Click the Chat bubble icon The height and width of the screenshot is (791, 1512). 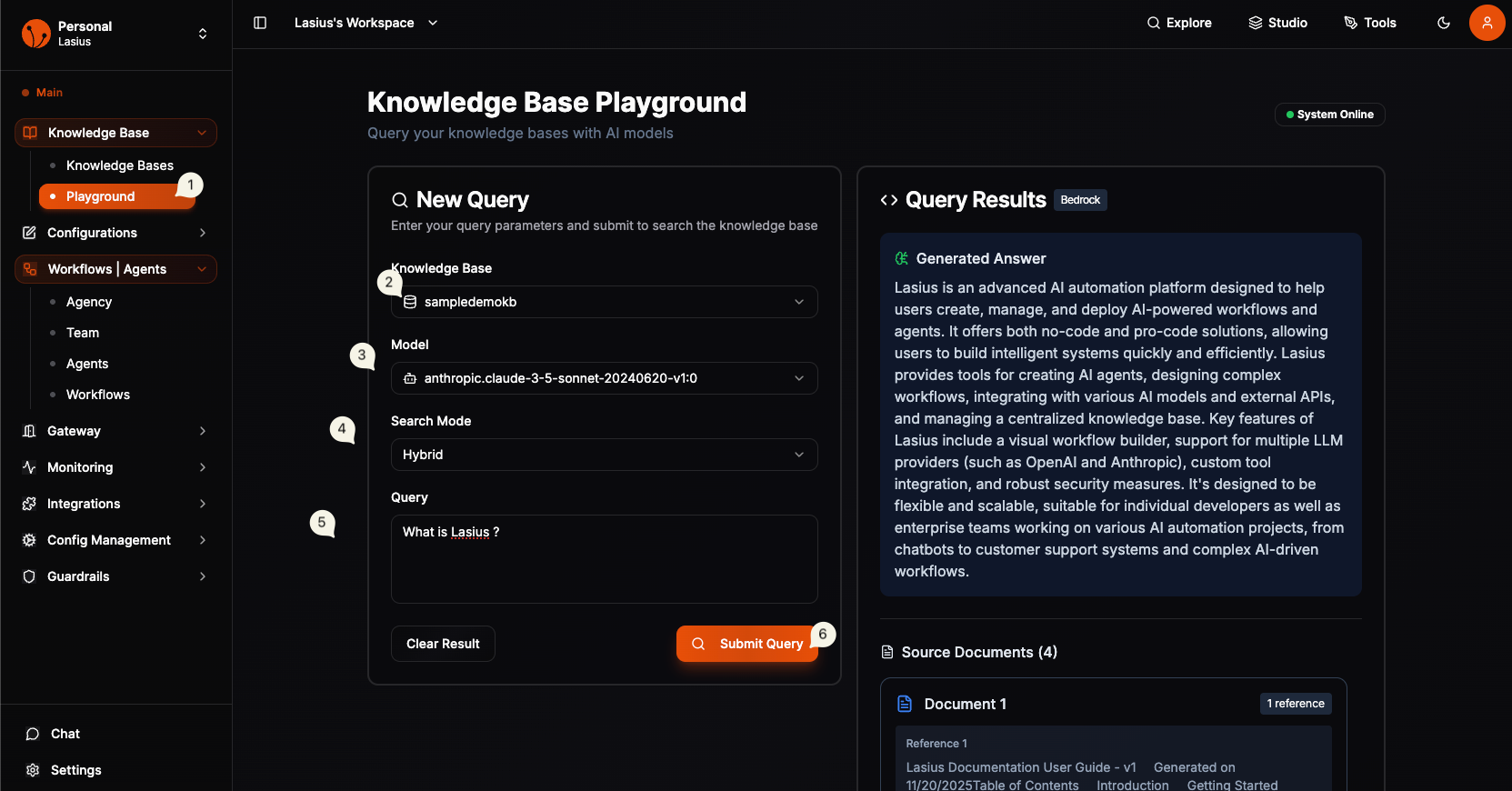click(33, 734)
